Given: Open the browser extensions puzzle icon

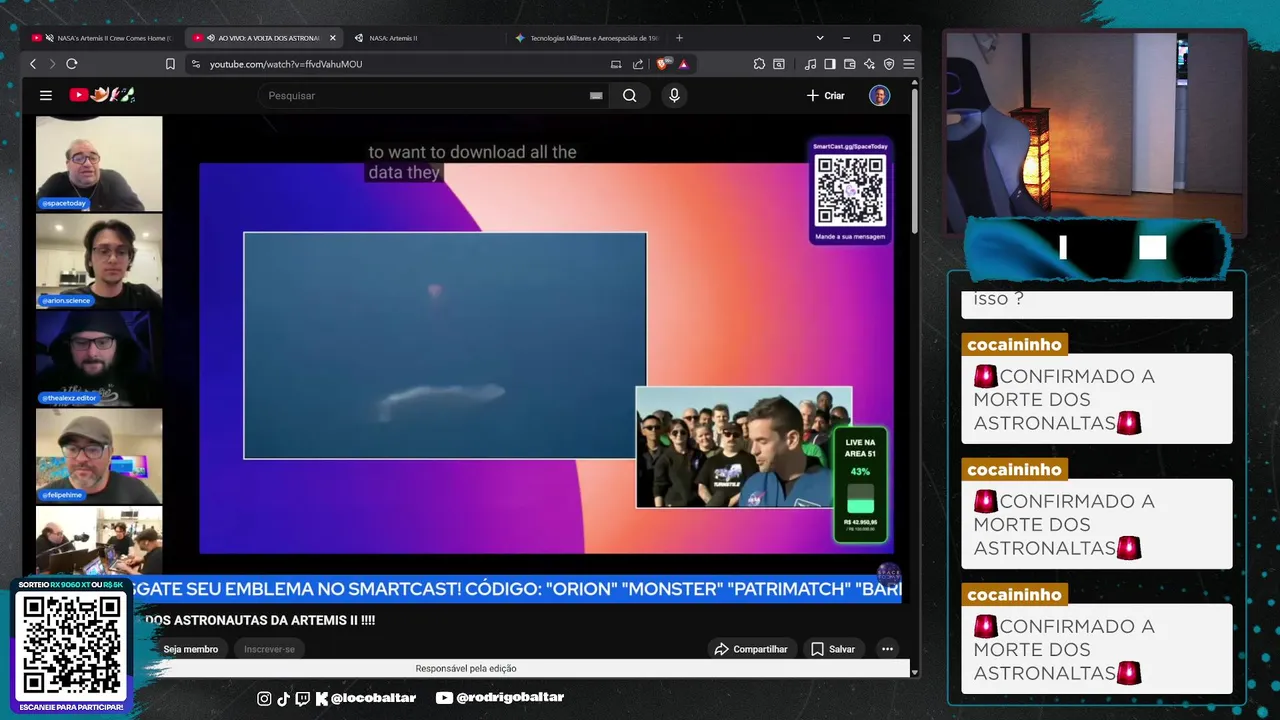Looking at the screenshot, I should [759, 64].
